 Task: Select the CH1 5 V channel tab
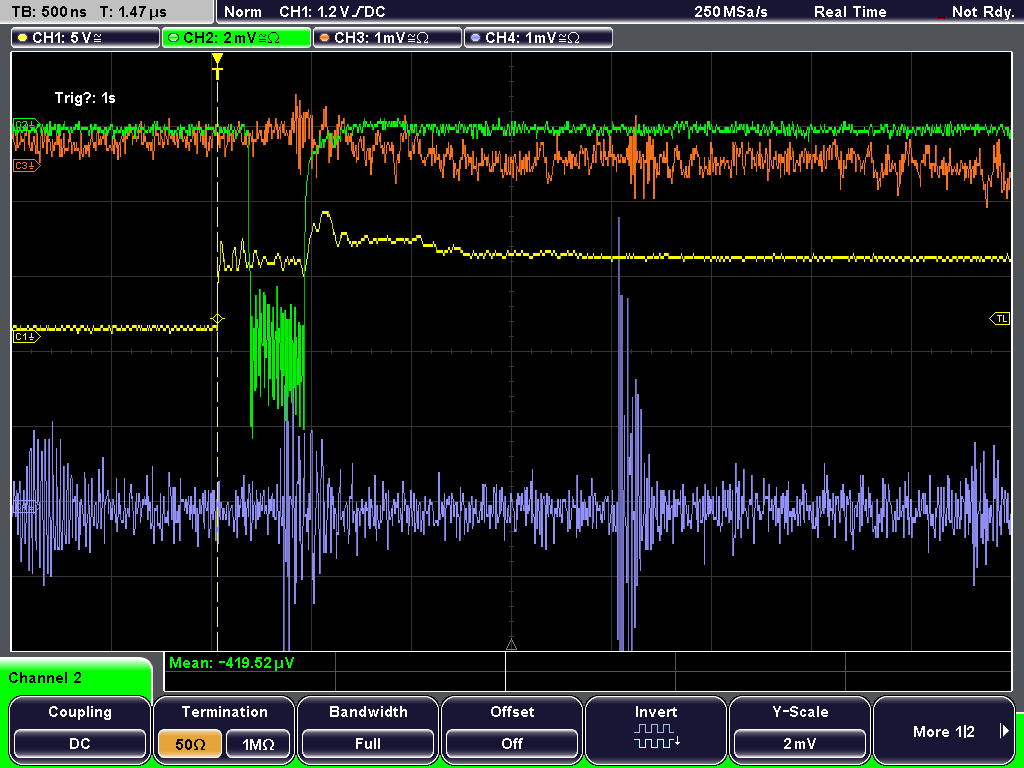(x=86, y=37)
